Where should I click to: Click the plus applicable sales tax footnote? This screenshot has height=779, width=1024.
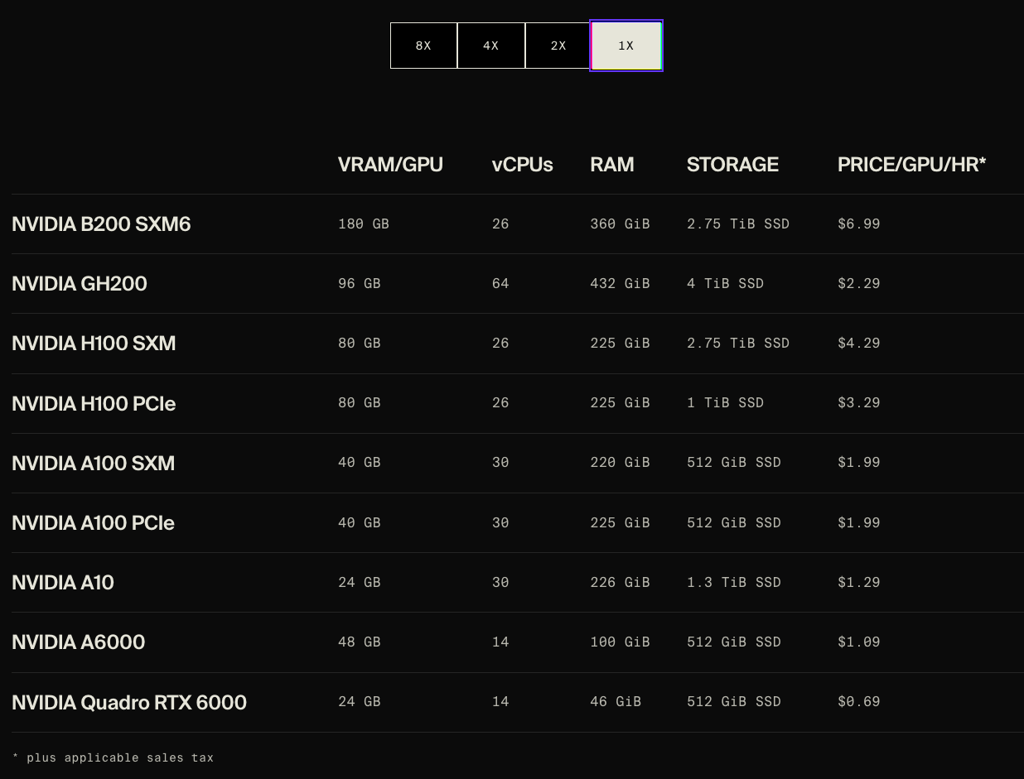(113, 757)
